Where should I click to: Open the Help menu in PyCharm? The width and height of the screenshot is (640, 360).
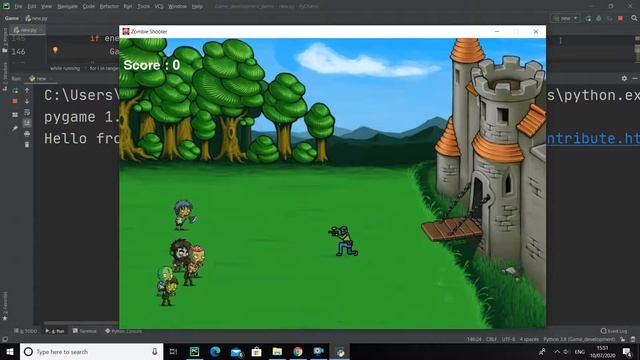point(197,7)
